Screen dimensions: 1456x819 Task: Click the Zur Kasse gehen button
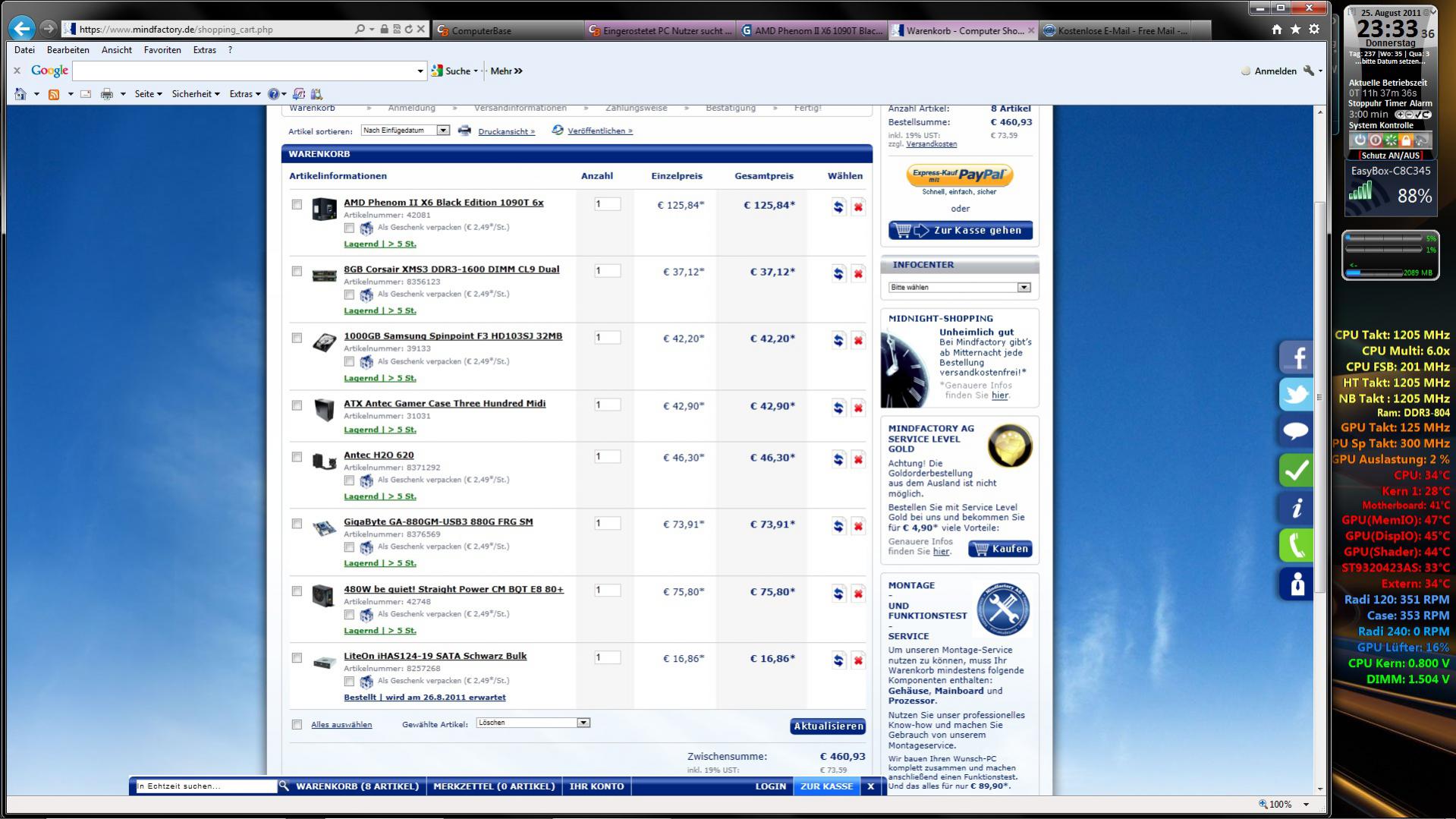tap(961, 231)
